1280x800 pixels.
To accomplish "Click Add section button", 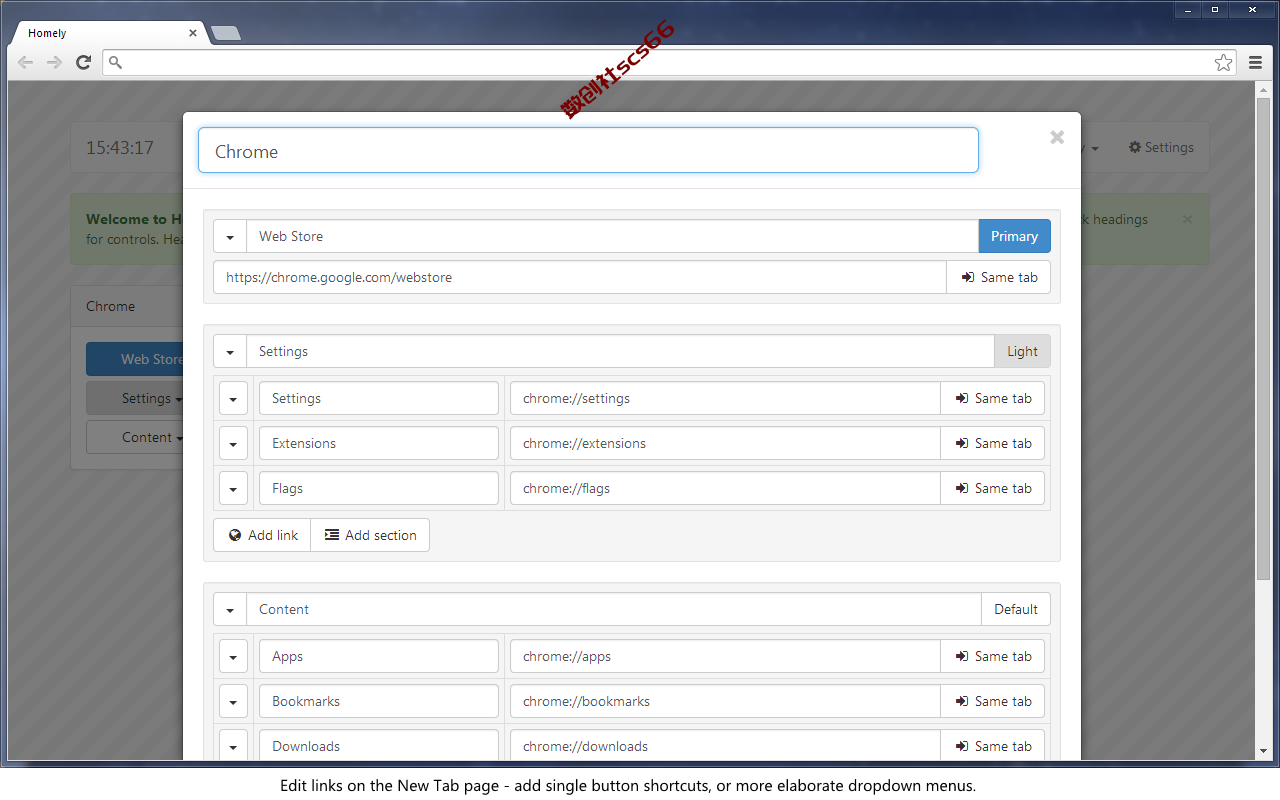I will click(370, 535).
